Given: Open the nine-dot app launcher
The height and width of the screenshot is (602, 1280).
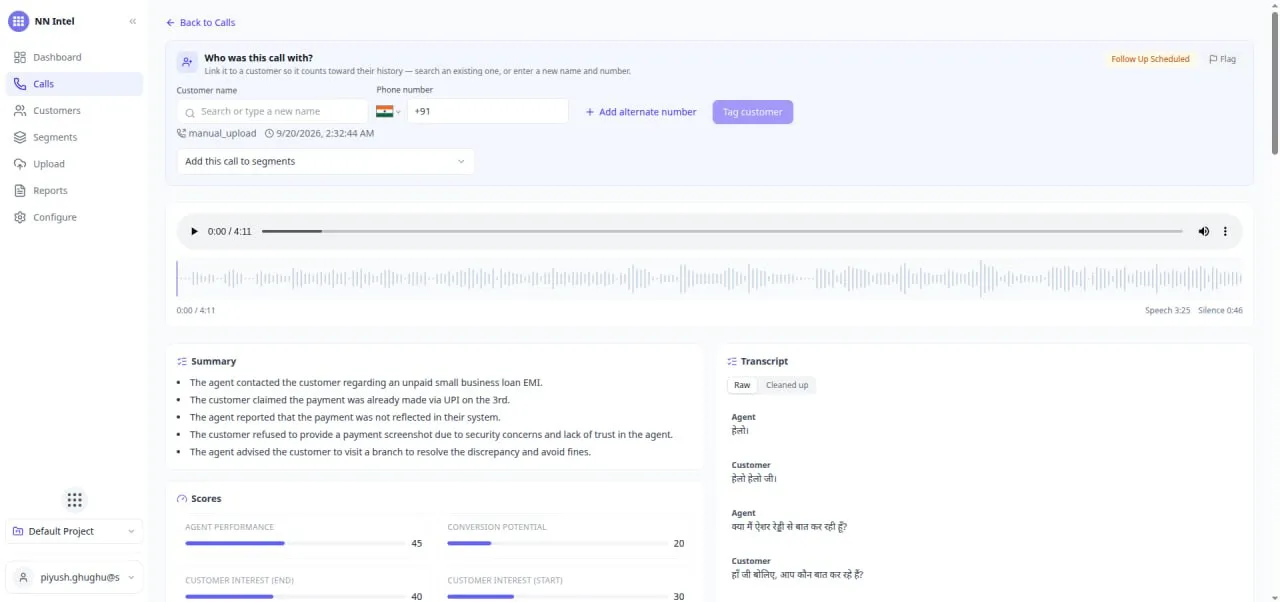Looking at the screenshot, I should pyautogui.click(x=74, y=500).
